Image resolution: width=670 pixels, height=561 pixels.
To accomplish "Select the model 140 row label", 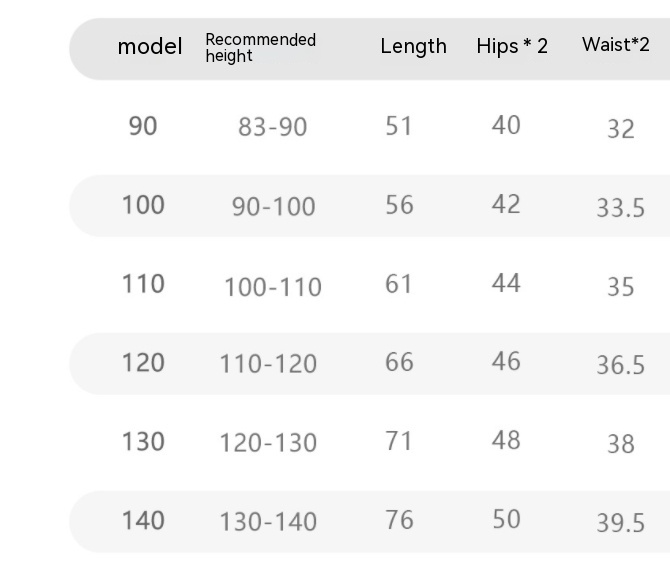I will [x=143, y=521].
